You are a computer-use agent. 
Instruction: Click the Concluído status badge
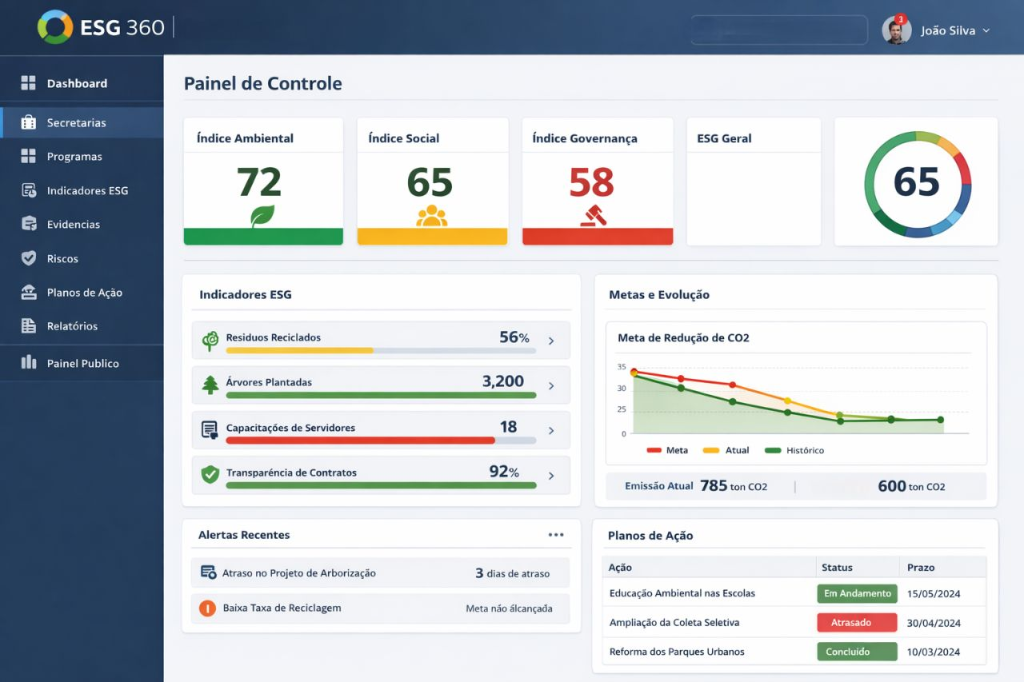click(x=857, y=651)
